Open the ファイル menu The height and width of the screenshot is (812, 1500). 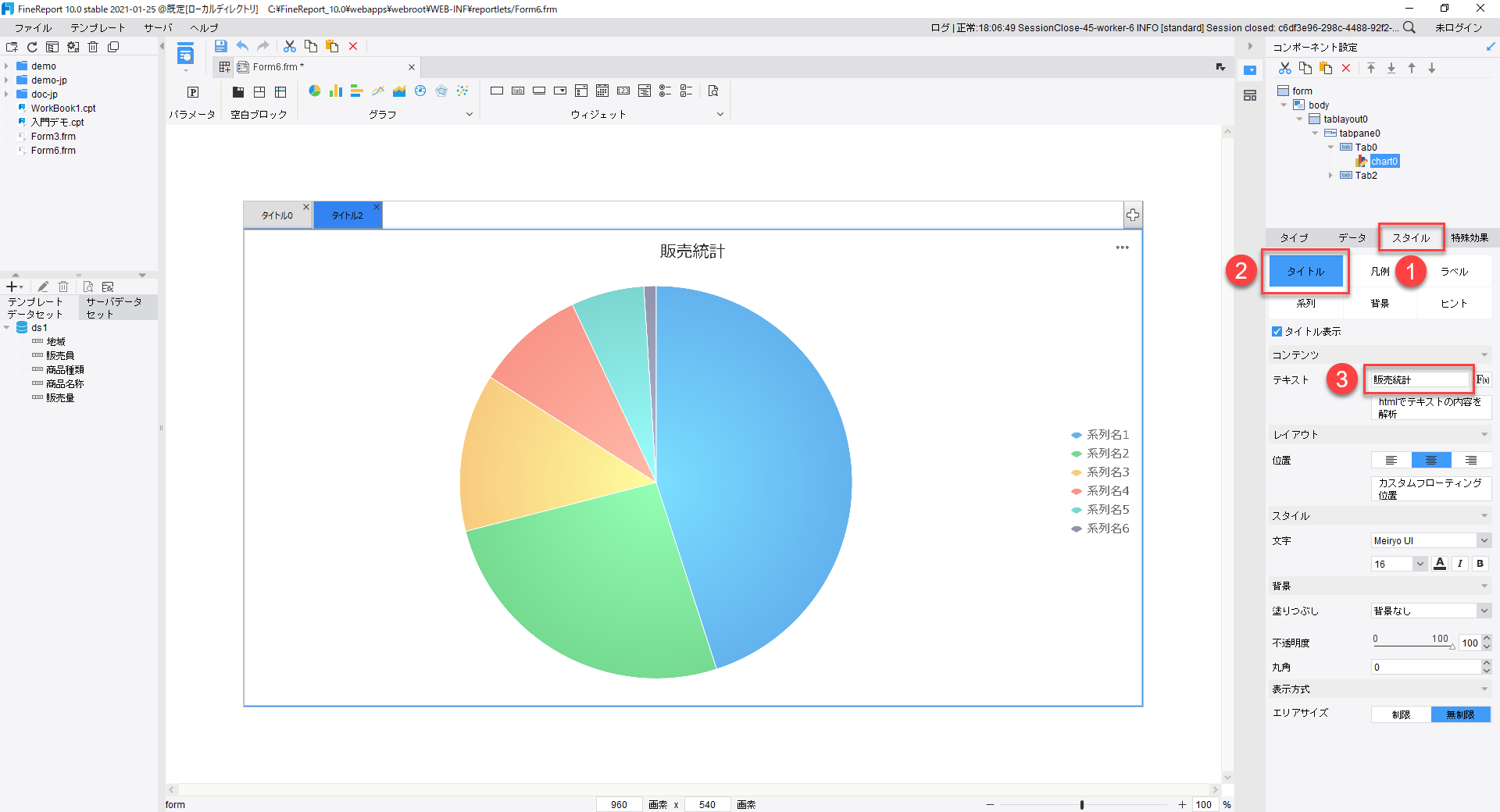tap(33, 27)
